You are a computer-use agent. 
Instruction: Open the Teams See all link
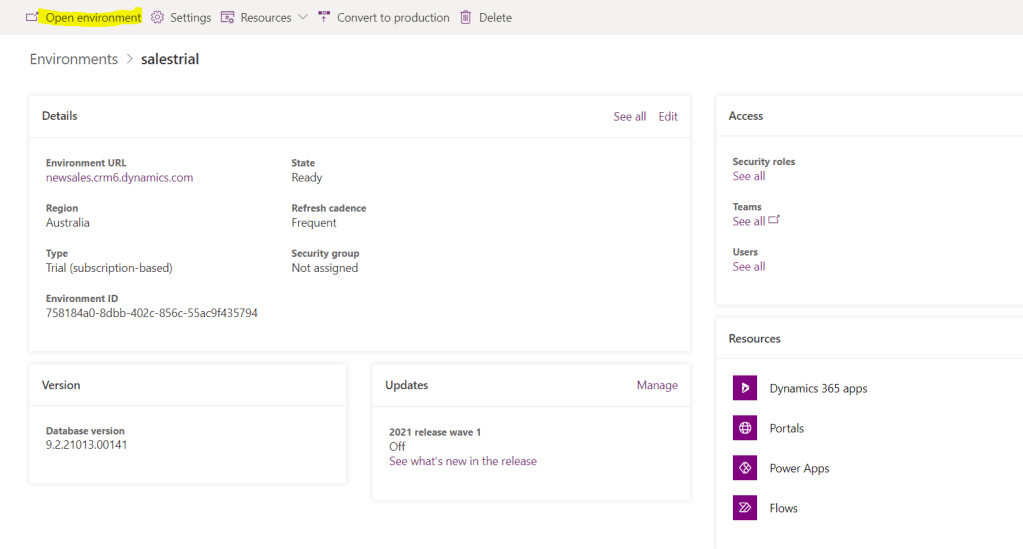(748, 221)
